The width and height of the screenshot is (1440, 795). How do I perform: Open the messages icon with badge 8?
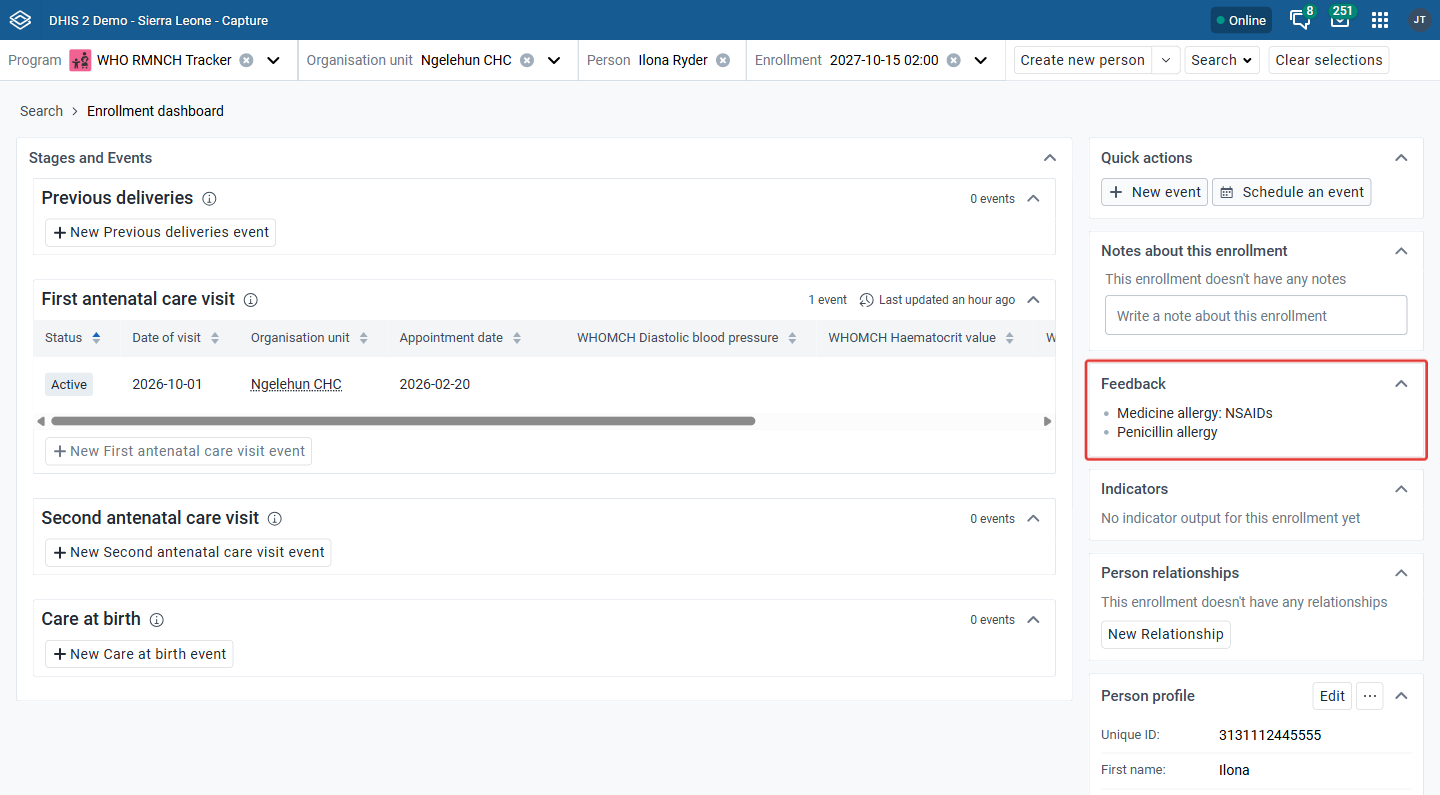click(x=1301, y=19)
